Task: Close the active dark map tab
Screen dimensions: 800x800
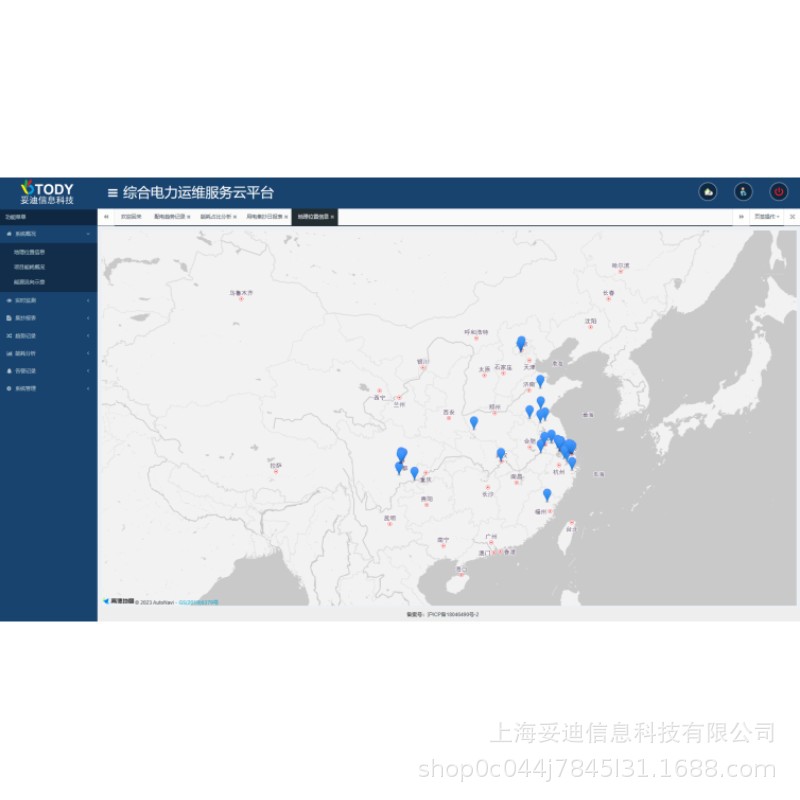Action: click(332, 217)
